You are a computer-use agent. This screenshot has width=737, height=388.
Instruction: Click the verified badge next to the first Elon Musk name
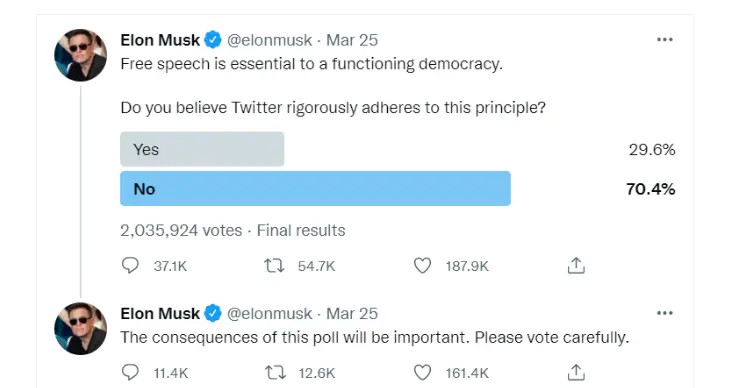(x=213, y=40)
